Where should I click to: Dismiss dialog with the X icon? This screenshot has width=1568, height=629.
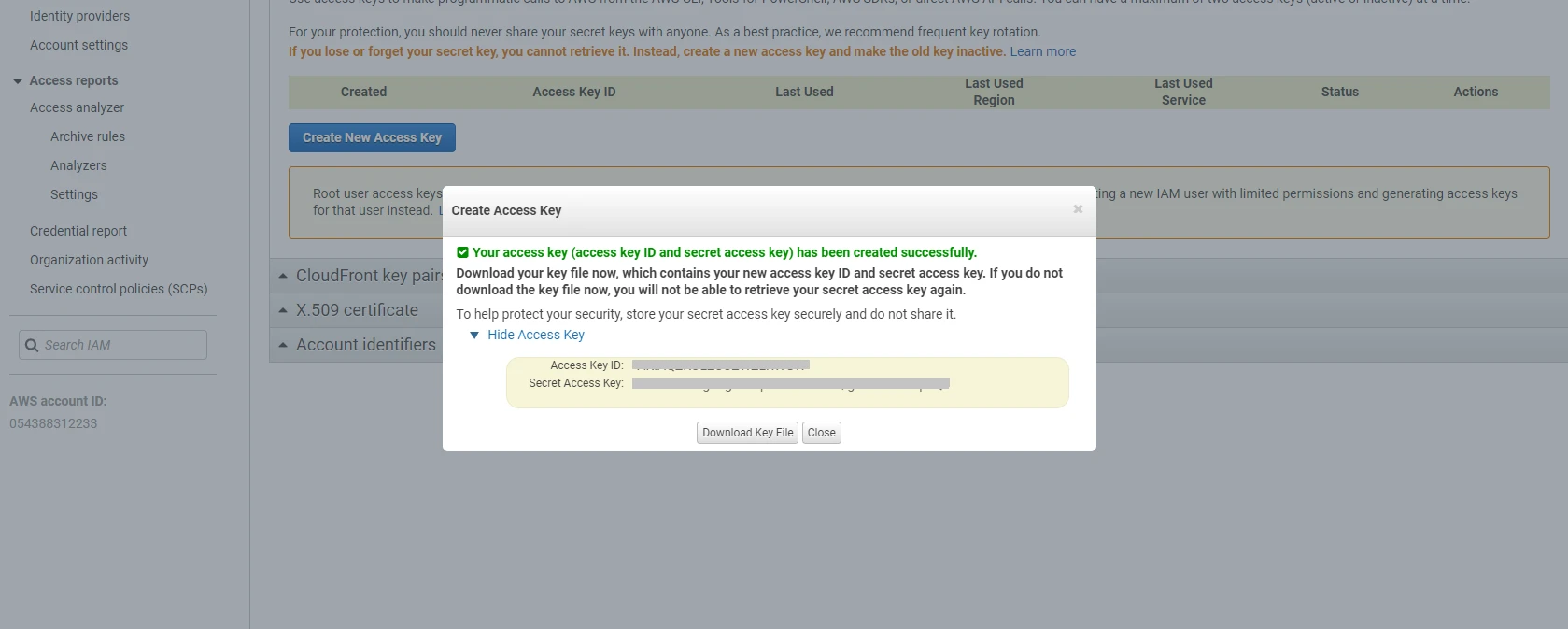(1078, 209)
